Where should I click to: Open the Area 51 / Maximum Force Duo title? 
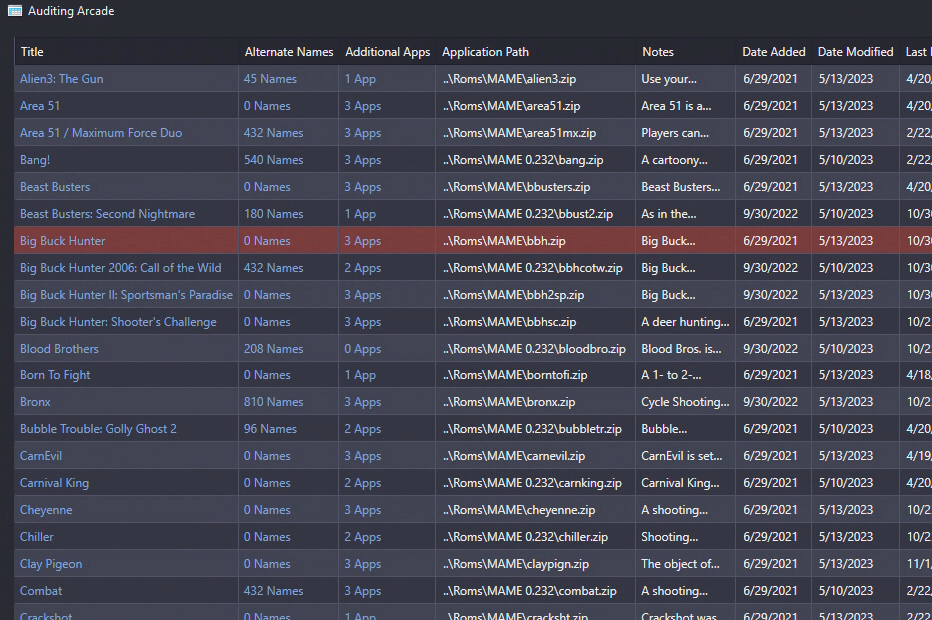point(101,133)
